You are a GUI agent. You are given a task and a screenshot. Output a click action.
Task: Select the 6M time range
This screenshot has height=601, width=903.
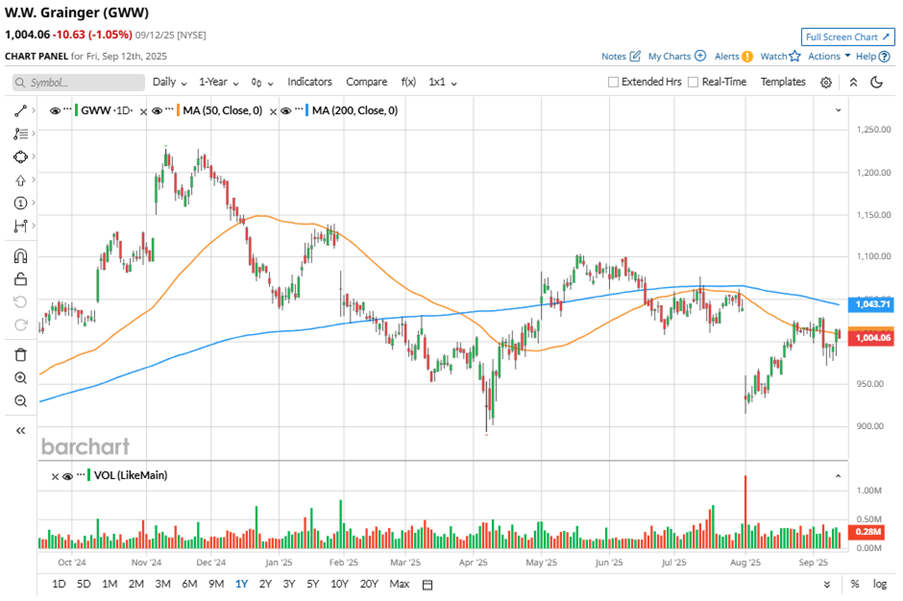tap(189, 584)
